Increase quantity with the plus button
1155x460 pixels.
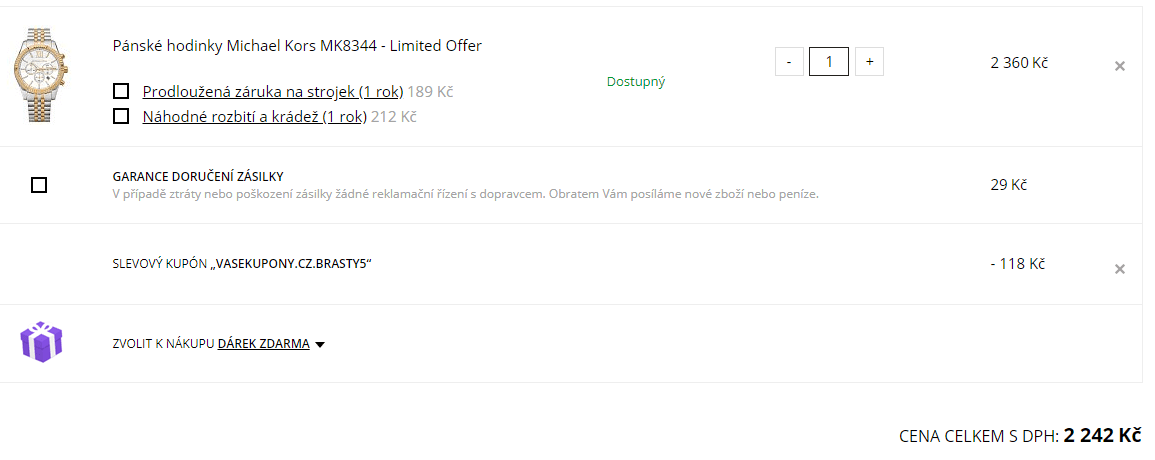[869, 62]
